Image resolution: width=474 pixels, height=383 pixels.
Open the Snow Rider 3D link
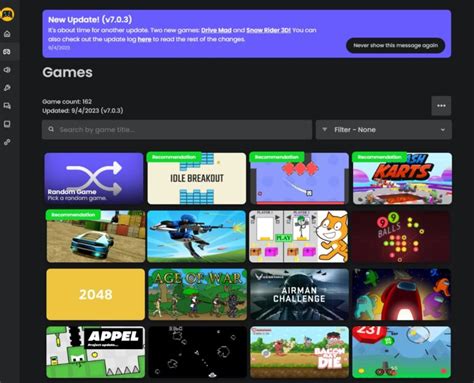point(268,30)
